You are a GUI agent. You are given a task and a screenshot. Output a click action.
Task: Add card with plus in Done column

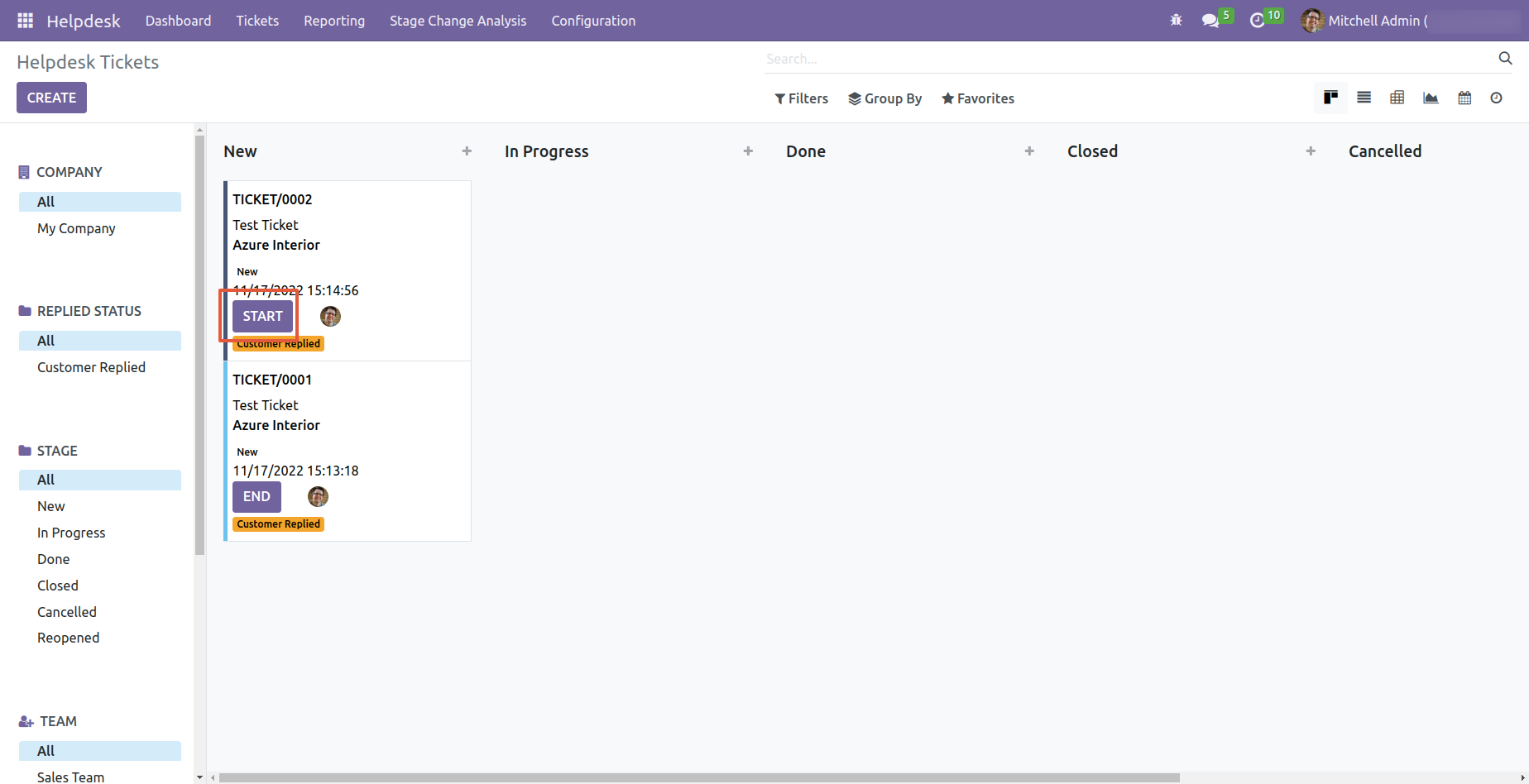point(1029,151)
